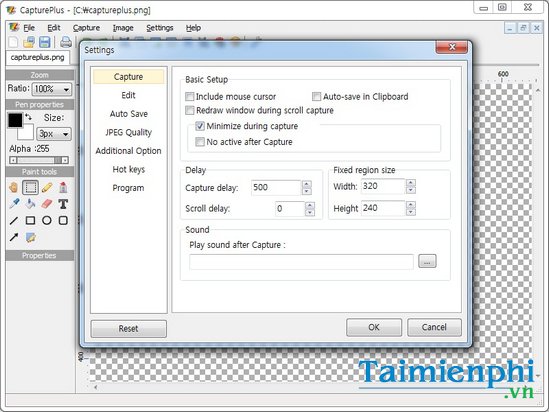
Task: Select the Auto Save settings category
Action: (128, 114)
